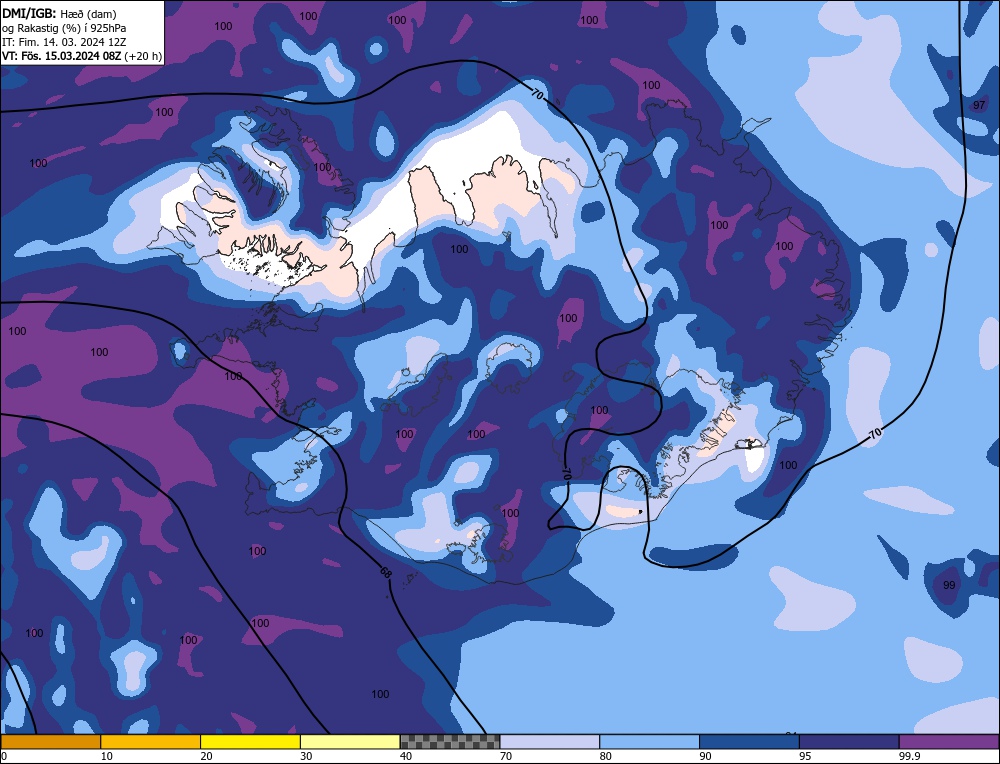Screen dimensions: 1000x764
Task: Click the 'og Rakastig (%) í 925hPa' line
Action: pyautogui.click(x=64, y=28)
